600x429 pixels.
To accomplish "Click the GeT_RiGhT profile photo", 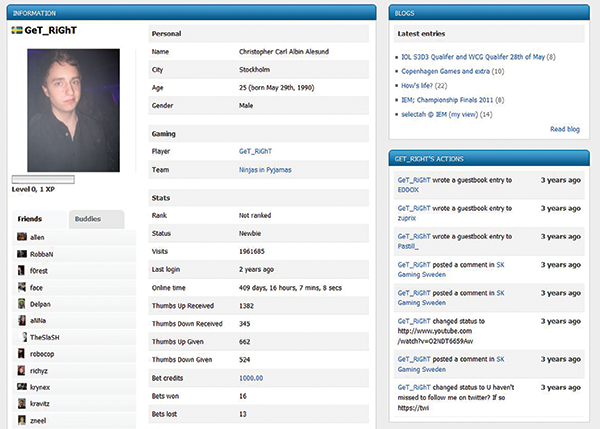I will coord(65,109).
